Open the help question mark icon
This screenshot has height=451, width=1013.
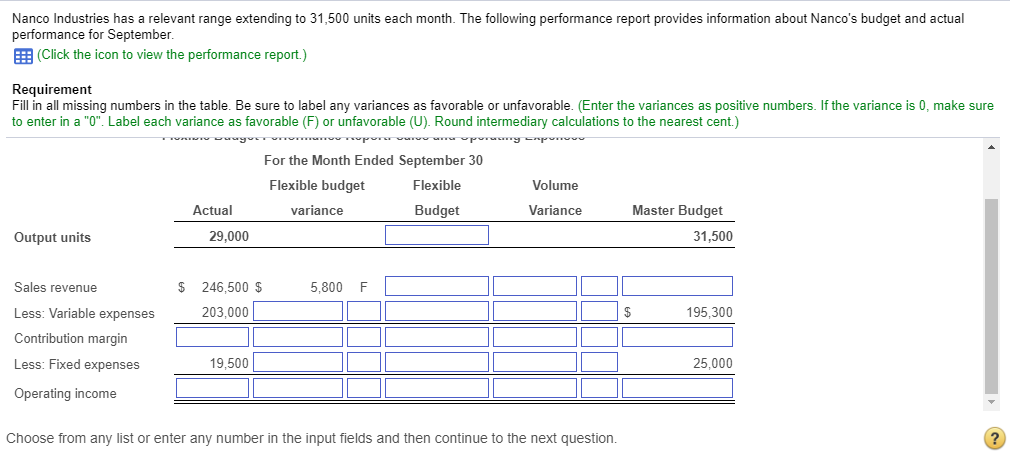click(994, 437)
